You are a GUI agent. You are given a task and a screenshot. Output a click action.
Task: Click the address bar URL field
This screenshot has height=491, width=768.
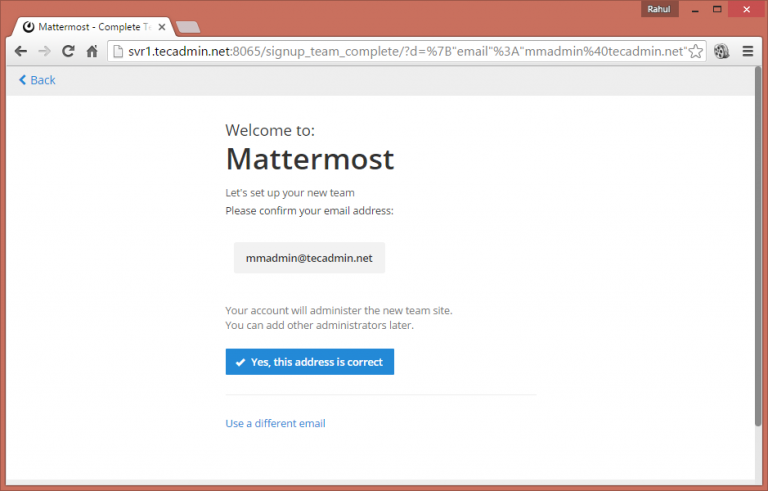(x=400, y=51)
